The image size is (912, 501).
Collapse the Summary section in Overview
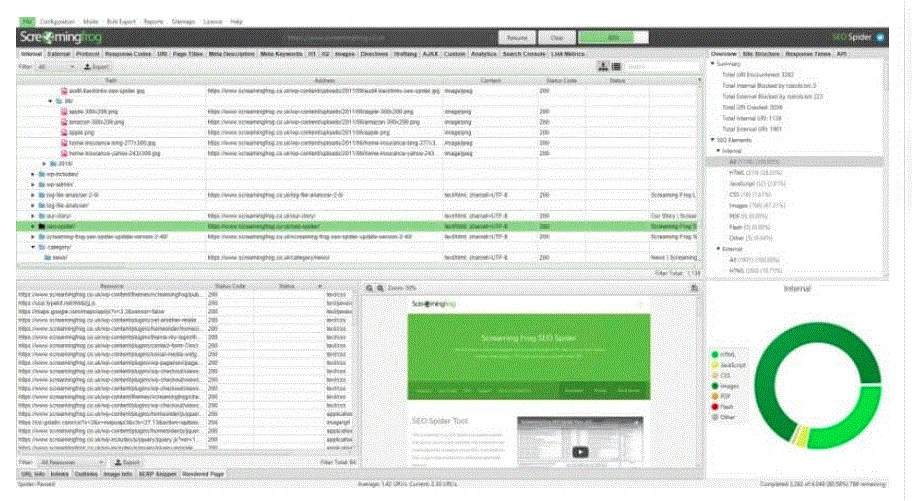(712, 63)
